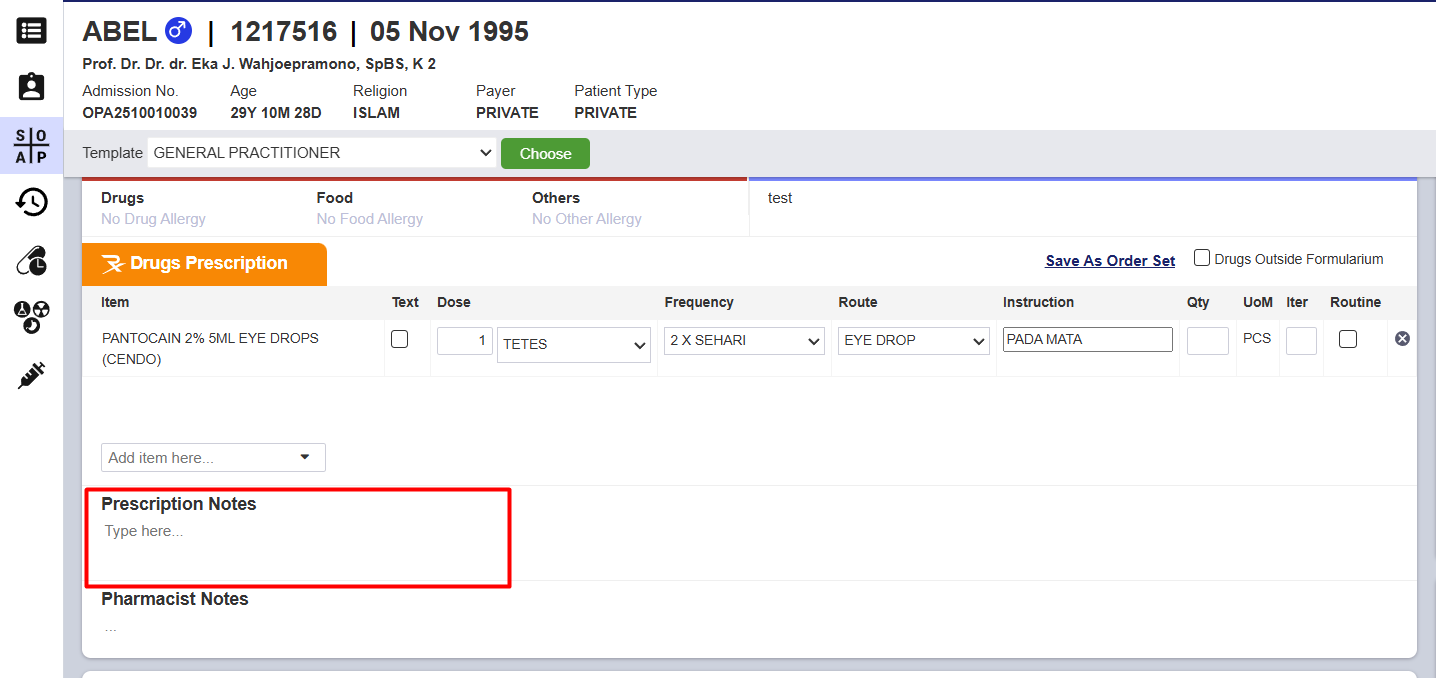
Task: Open the TETES dose unit dropdown
Action: (574, 345)
